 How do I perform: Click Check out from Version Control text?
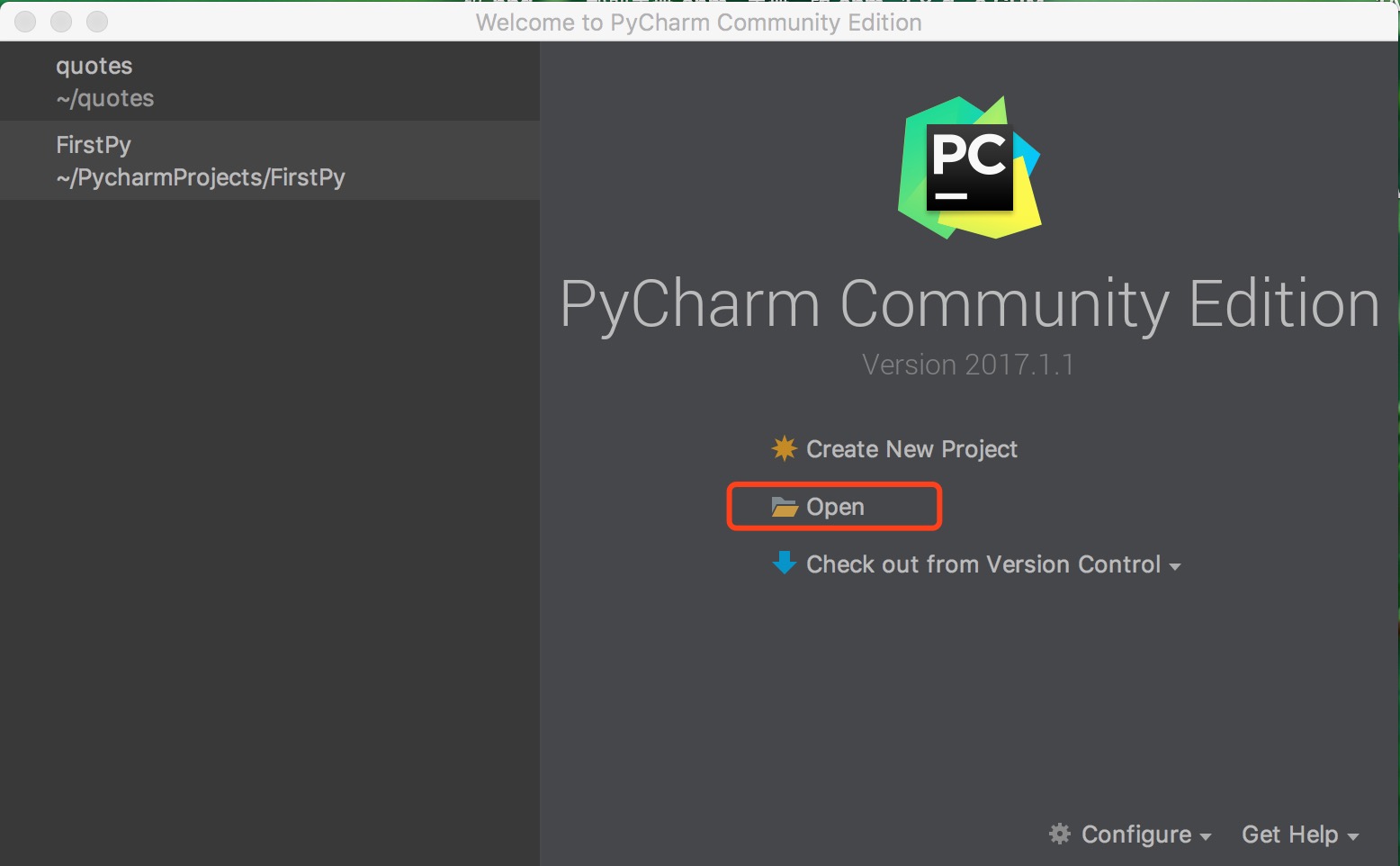pyautogui.click(x=983, y=564)
